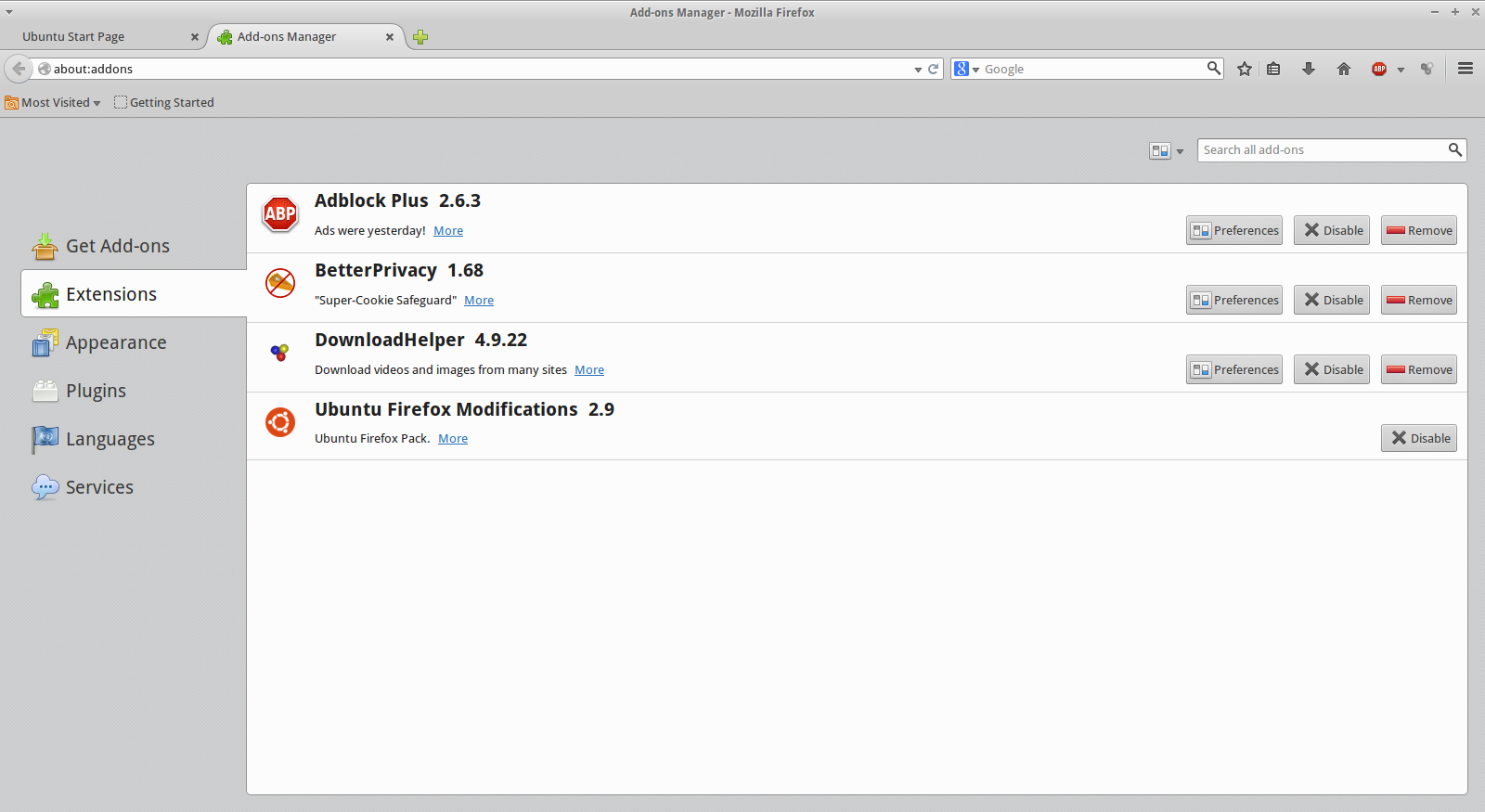Open a new tab with plus icon
The image size is (1485, 812).
420,37
